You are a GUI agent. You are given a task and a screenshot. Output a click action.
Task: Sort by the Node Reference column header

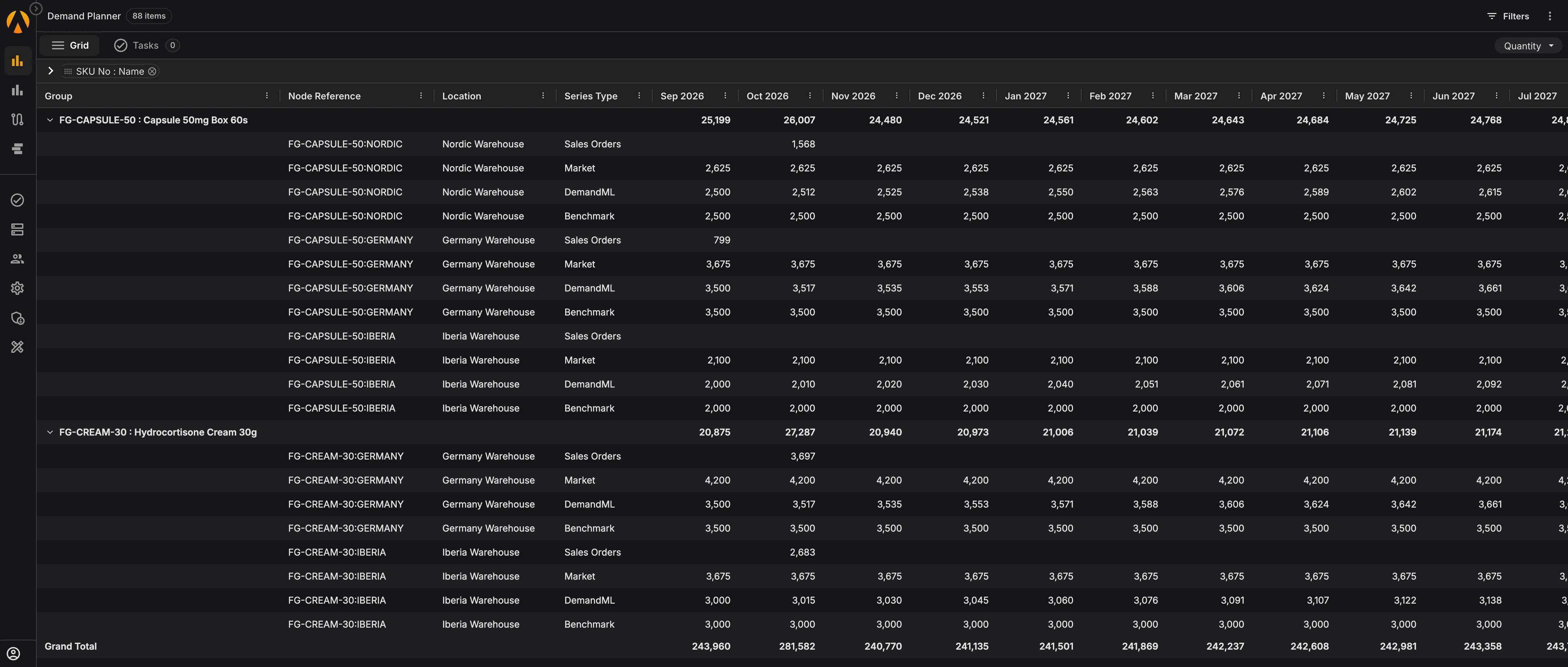(x=324, y=96)
